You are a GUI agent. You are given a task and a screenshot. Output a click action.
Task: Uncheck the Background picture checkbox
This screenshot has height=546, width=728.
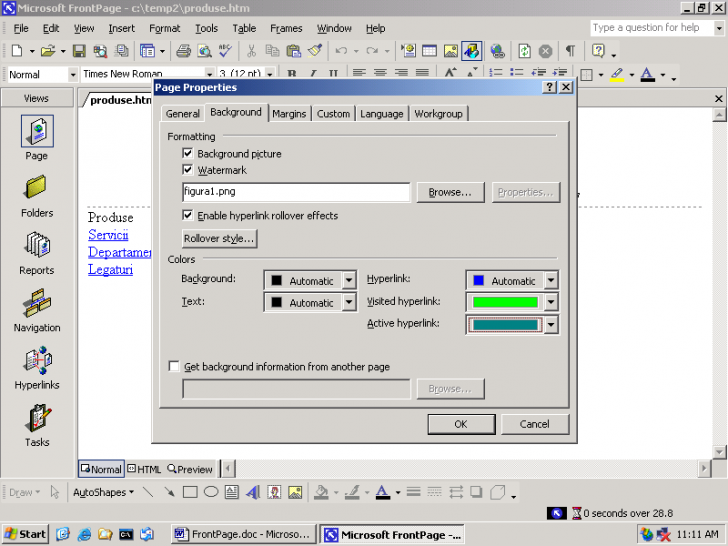188,154
